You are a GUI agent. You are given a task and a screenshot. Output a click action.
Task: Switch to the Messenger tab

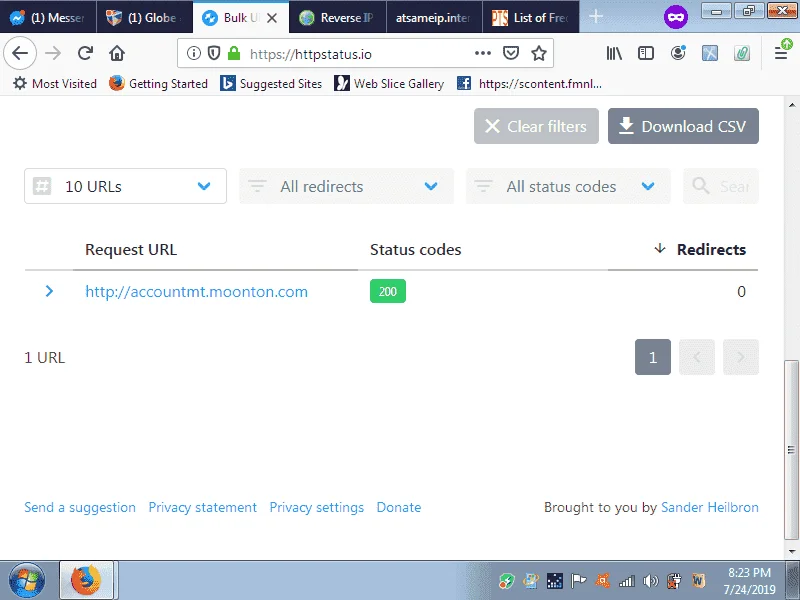tap(48, 17)
